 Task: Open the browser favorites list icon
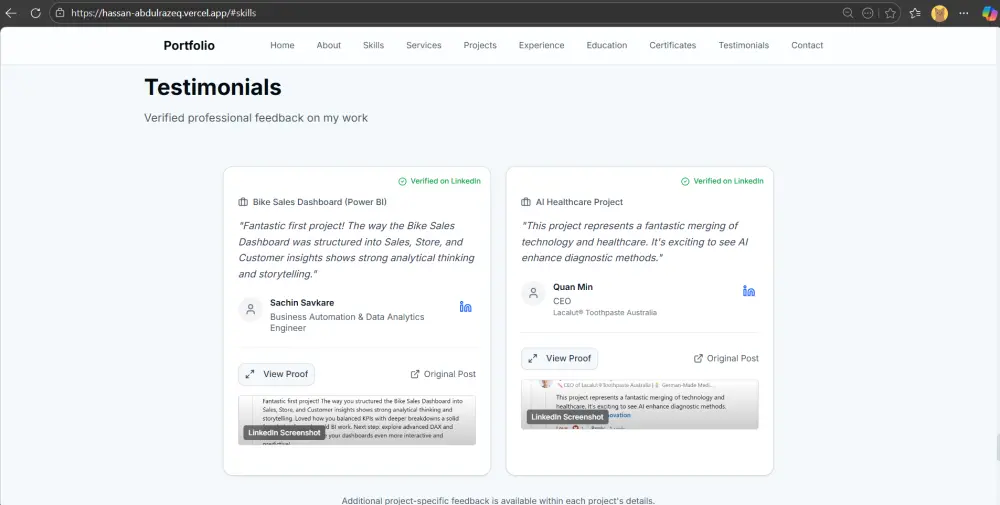click(x=915, y=13)
